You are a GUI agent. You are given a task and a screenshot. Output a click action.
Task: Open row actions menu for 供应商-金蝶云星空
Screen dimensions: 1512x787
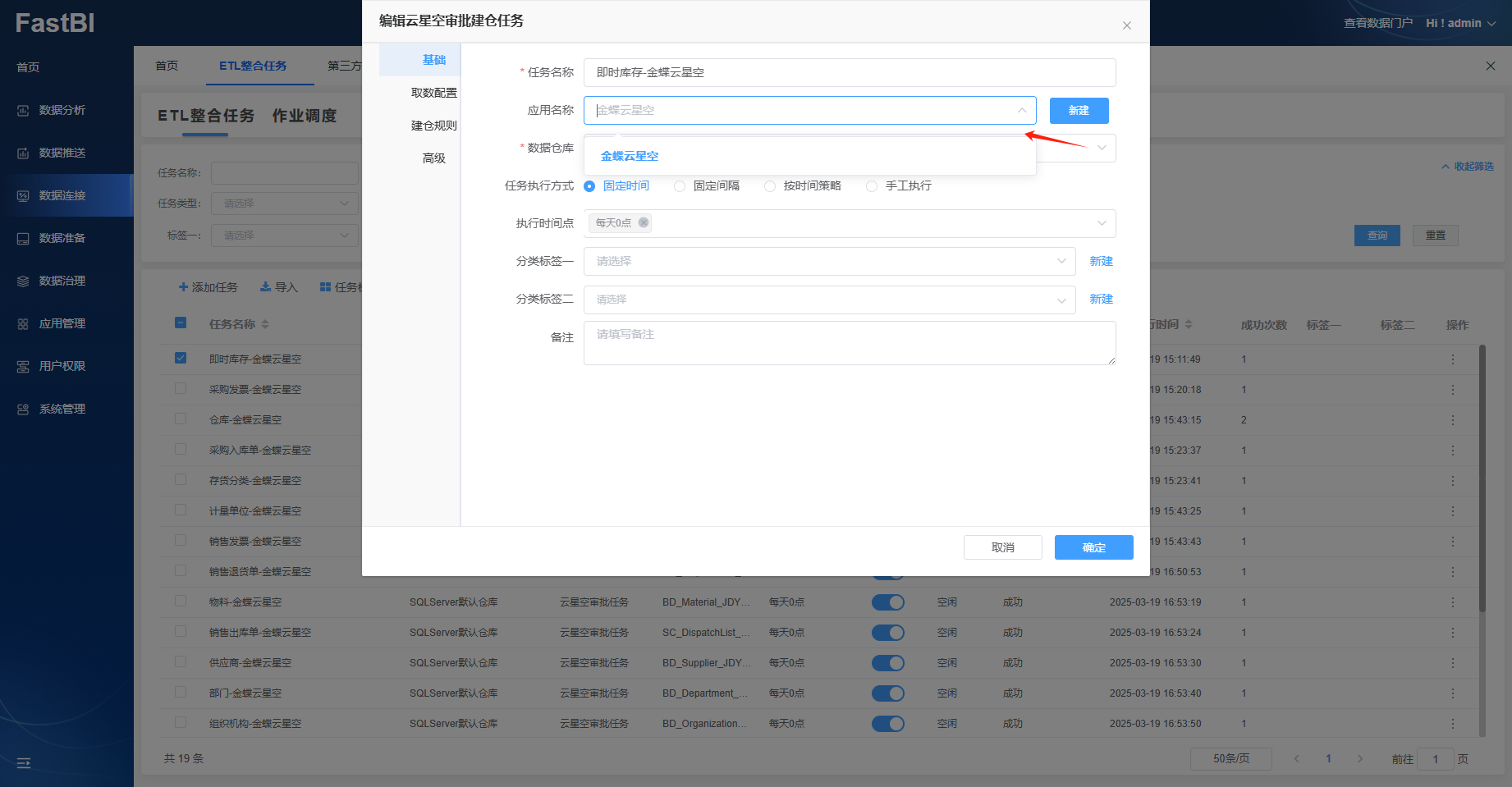(1453, 663)
